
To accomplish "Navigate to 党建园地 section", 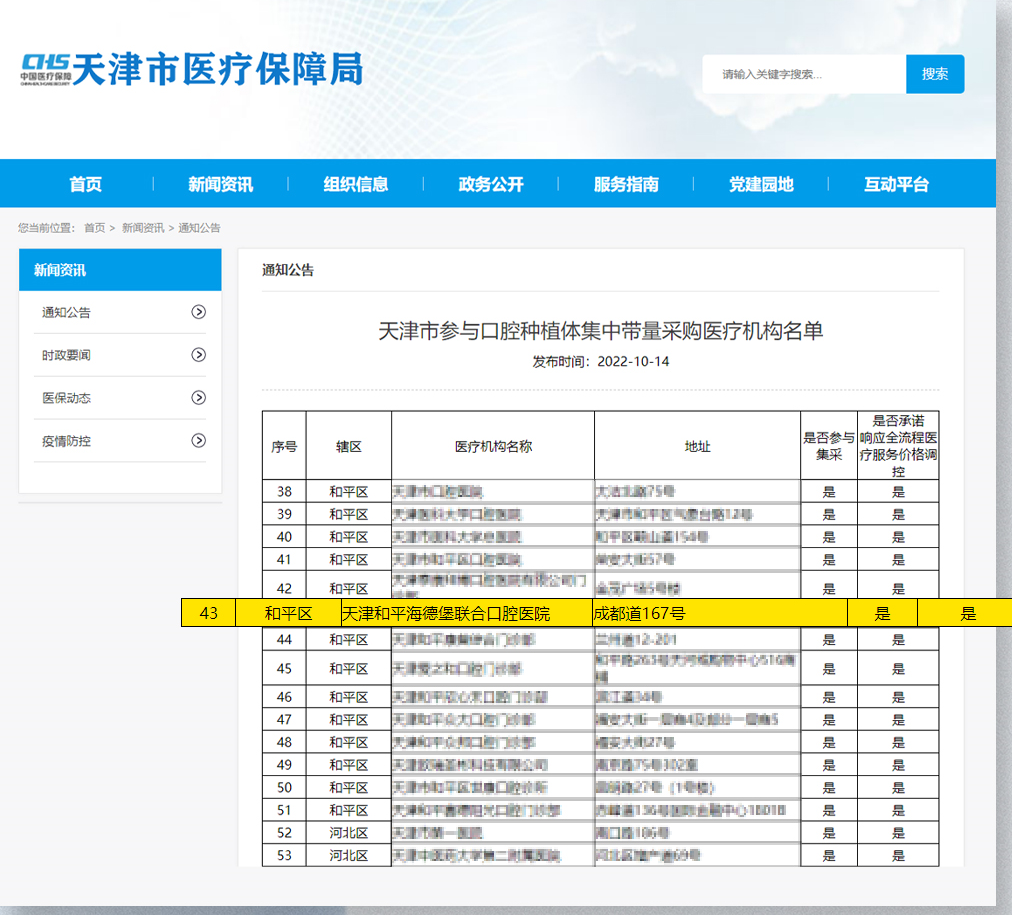I will [x=761, y=184].
